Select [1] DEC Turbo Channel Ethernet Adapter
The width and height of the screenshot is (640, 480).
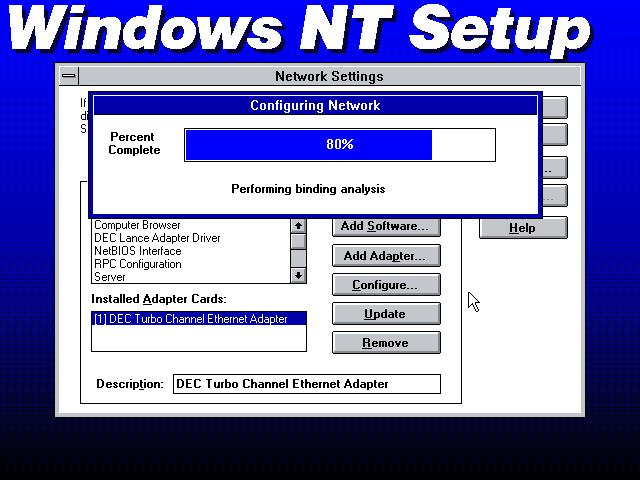point(199,319)
